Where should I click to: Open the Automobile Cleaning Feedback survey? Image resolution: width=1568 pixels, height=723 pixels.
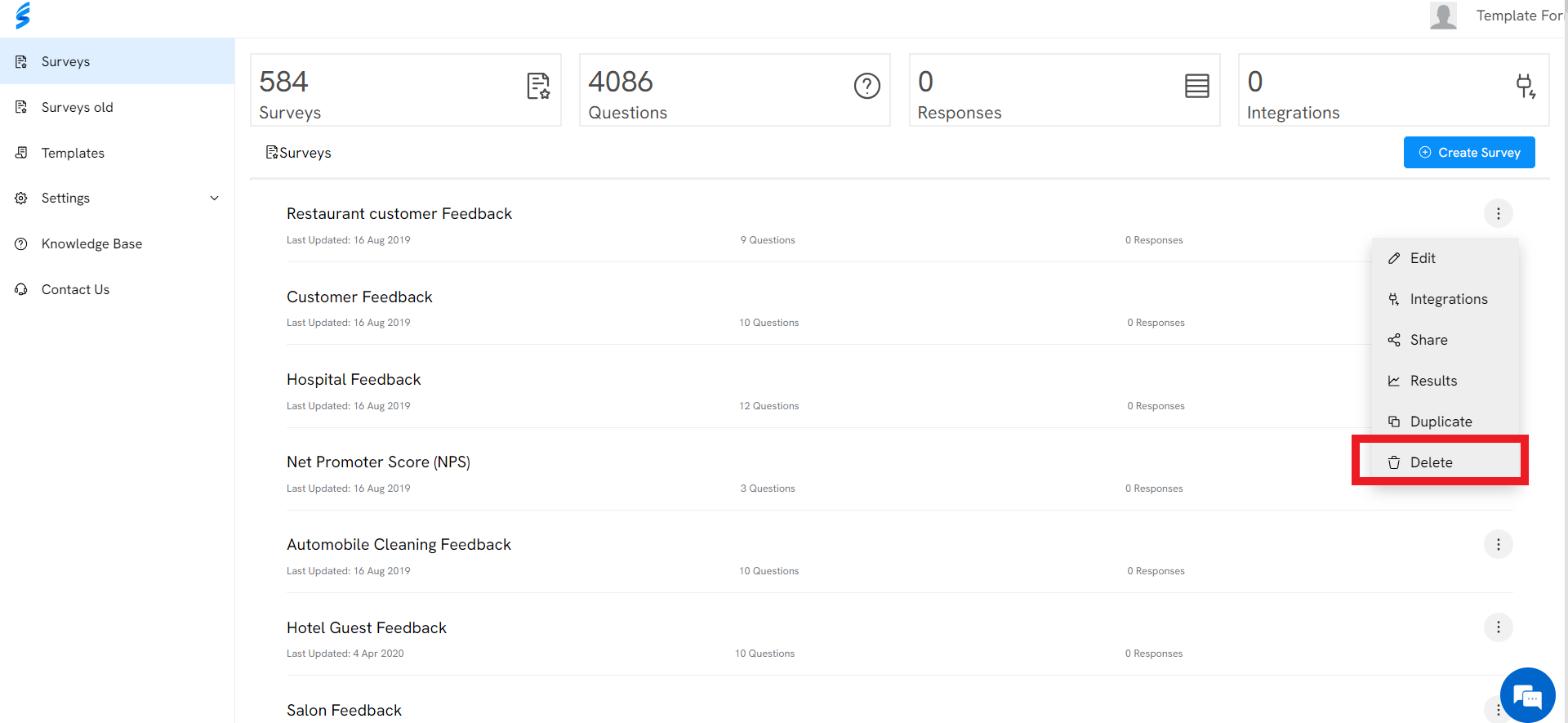[x=399, y=545]
